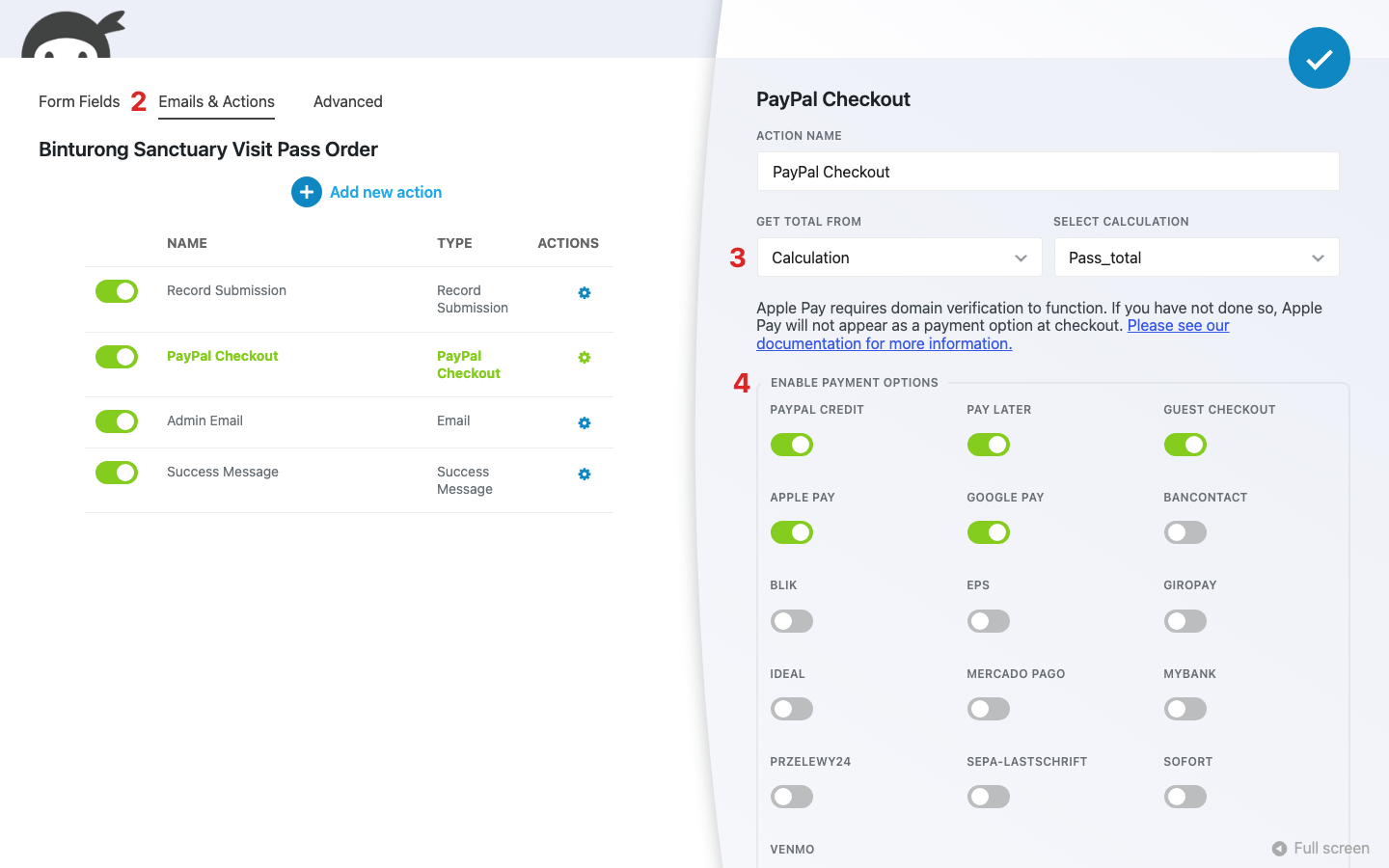Turn off the Pay Later payment option
The width and height of the screenshot is (1389, 868).
tap(989, 445)
